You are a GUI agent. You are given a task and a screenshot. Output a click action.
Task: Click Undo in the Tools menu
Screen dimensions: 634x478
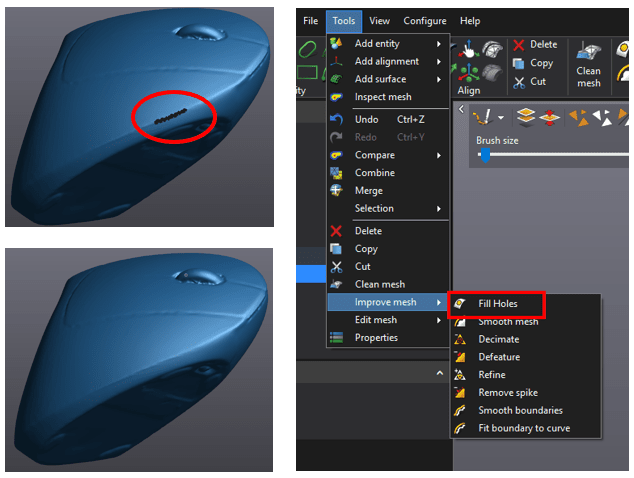pyautogui.click(x=366, y=119)
